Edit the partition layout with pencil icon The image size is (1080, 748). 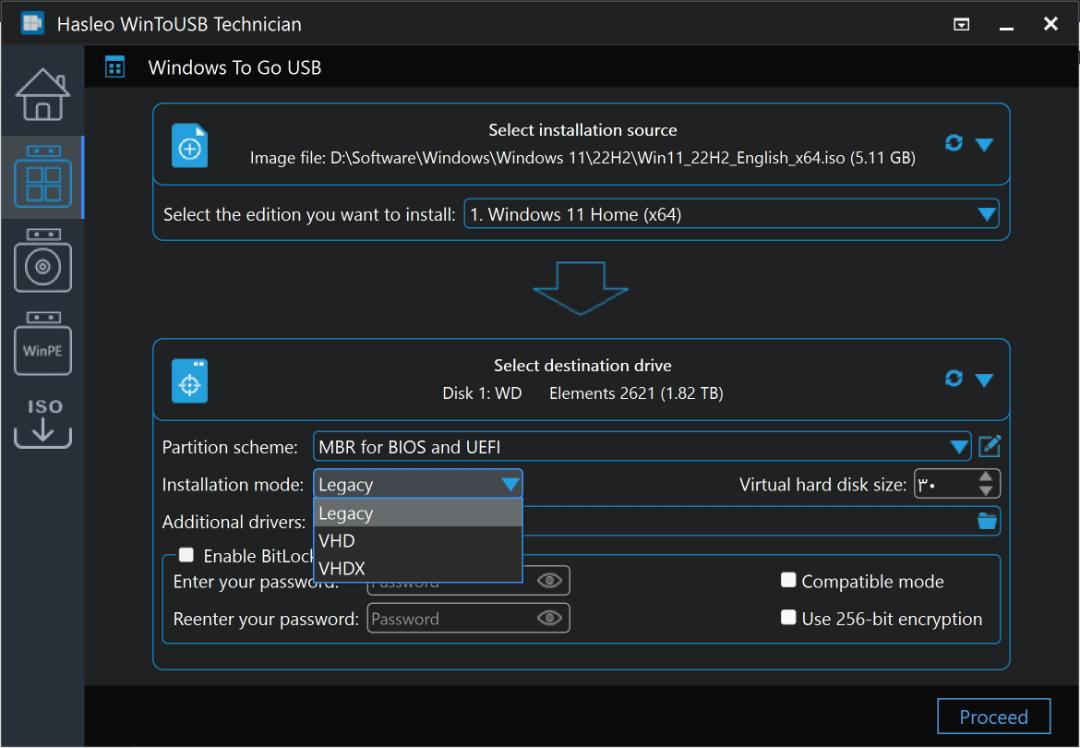click(x=989, y=446)
